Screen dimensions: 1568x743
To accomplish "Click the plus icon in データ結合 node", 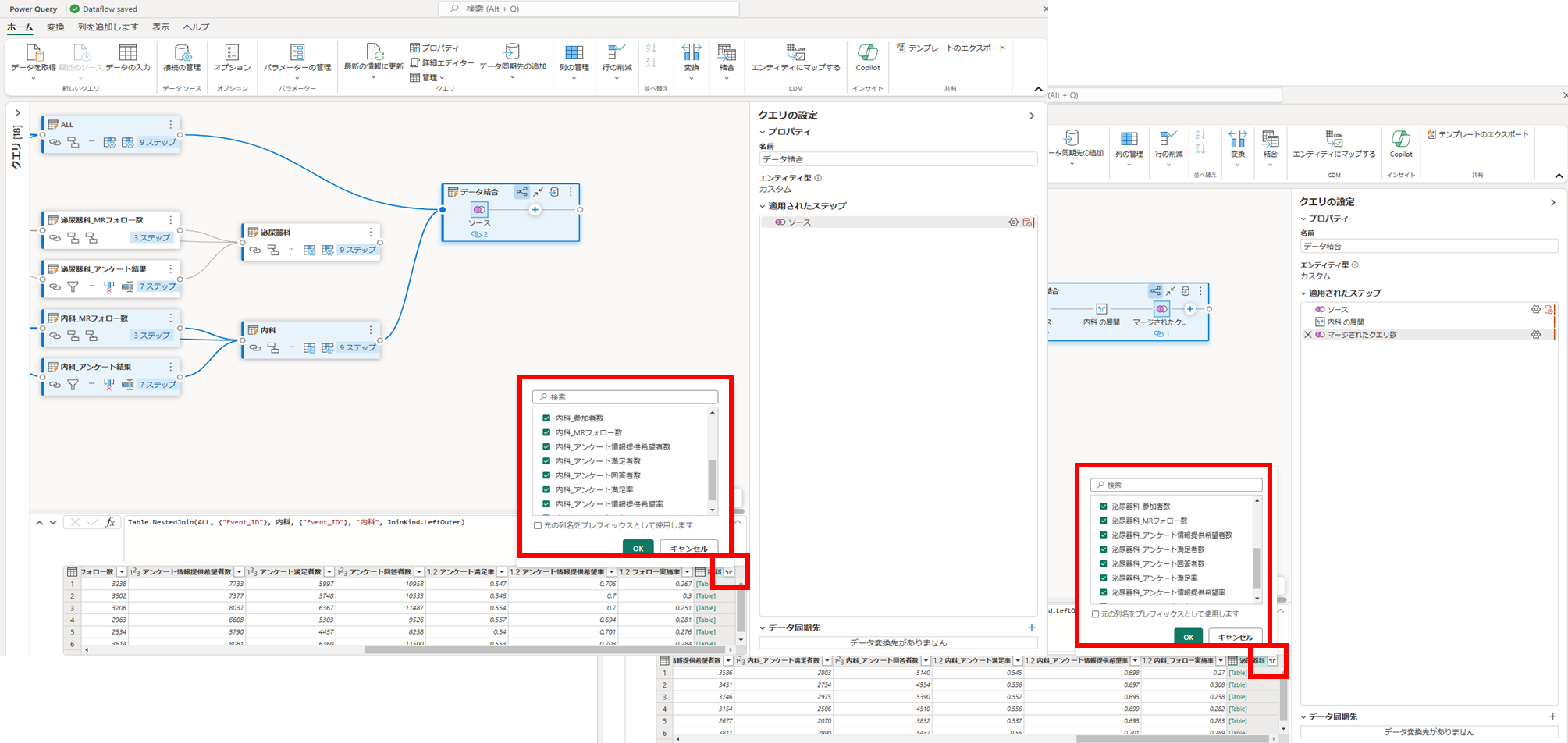I will (x=535, y=210).
